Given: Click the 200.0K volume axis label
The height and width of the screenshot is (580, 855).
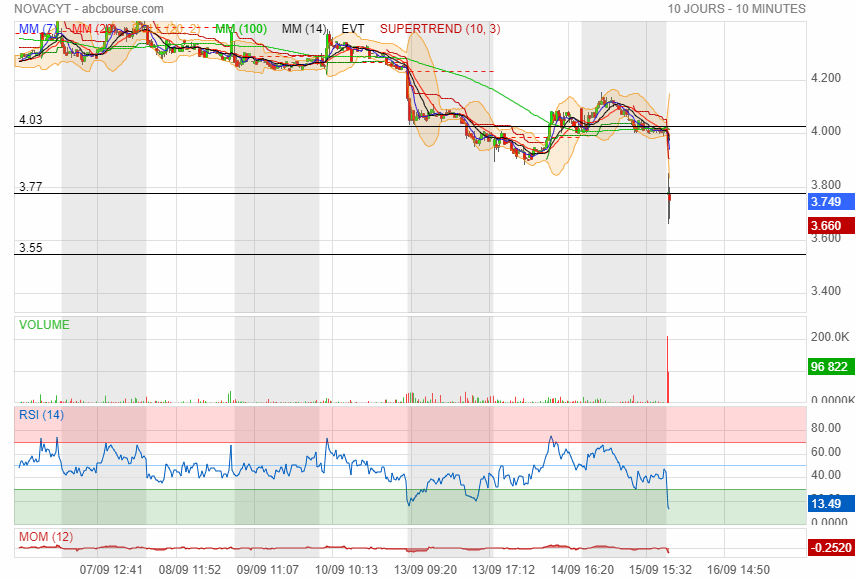Looking at the screenshot, I should pyautogui.click(x=830, y=337).
